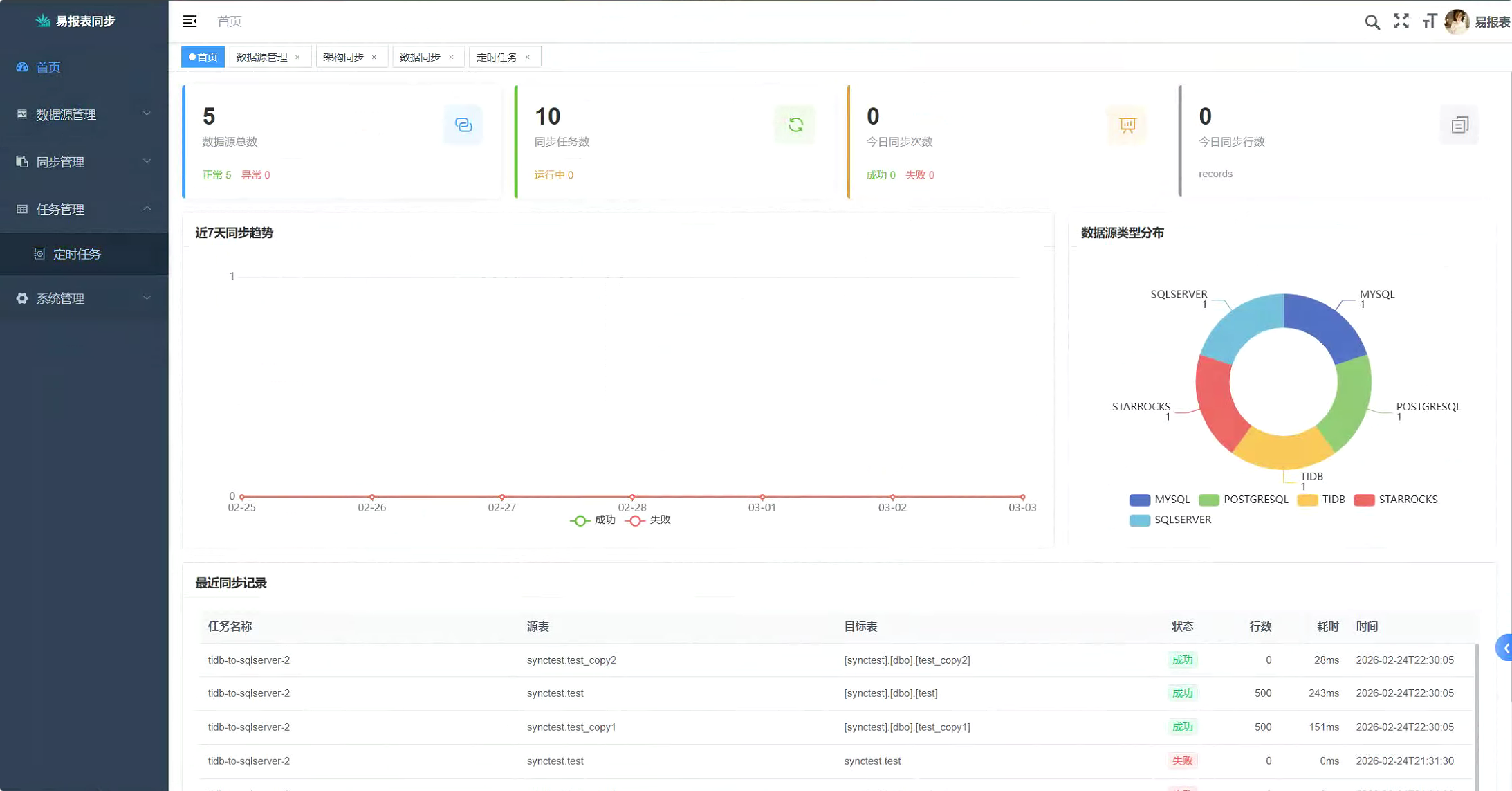
Task: Open 定时任务 in the sidebar
Action: pyautogui.click(x=77, y=254)
